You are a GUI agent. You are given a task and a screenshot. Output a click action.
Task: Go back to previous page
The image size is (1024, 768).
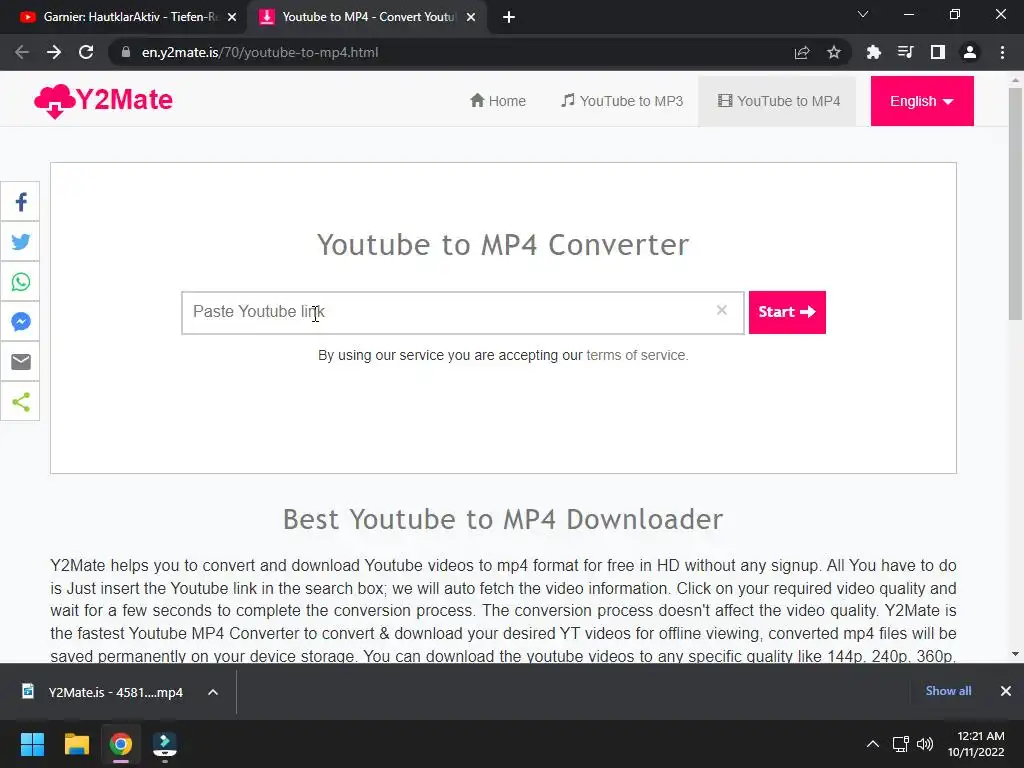[22, 52]
